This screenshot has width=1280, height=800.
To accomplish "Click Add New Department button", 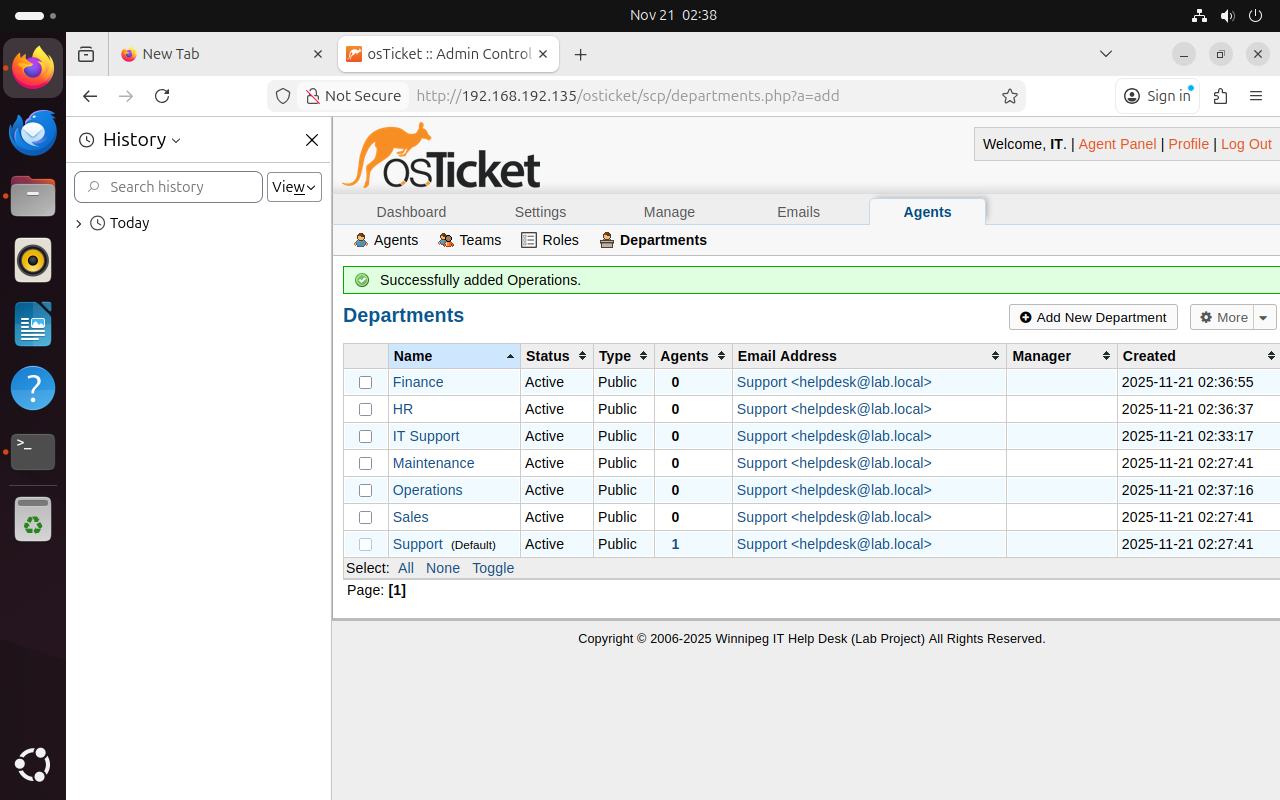I will pos(1093,317).
